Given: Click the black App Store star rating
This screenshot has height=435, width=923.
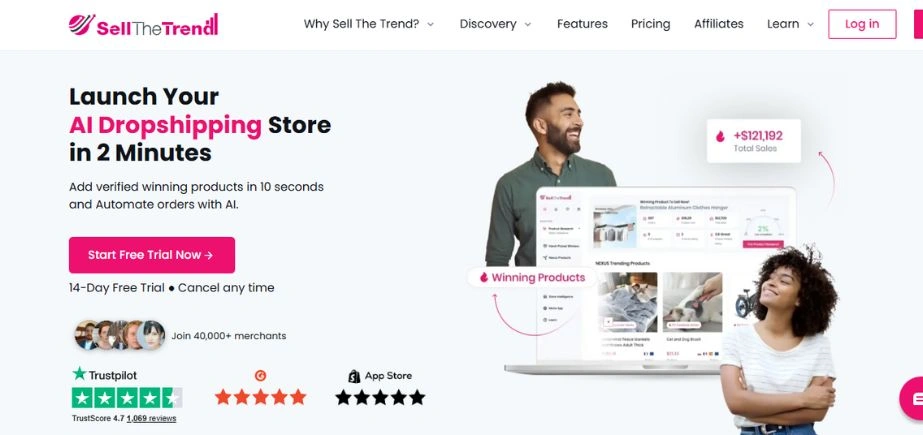Looking at the screenshot, I should point(380,397).
